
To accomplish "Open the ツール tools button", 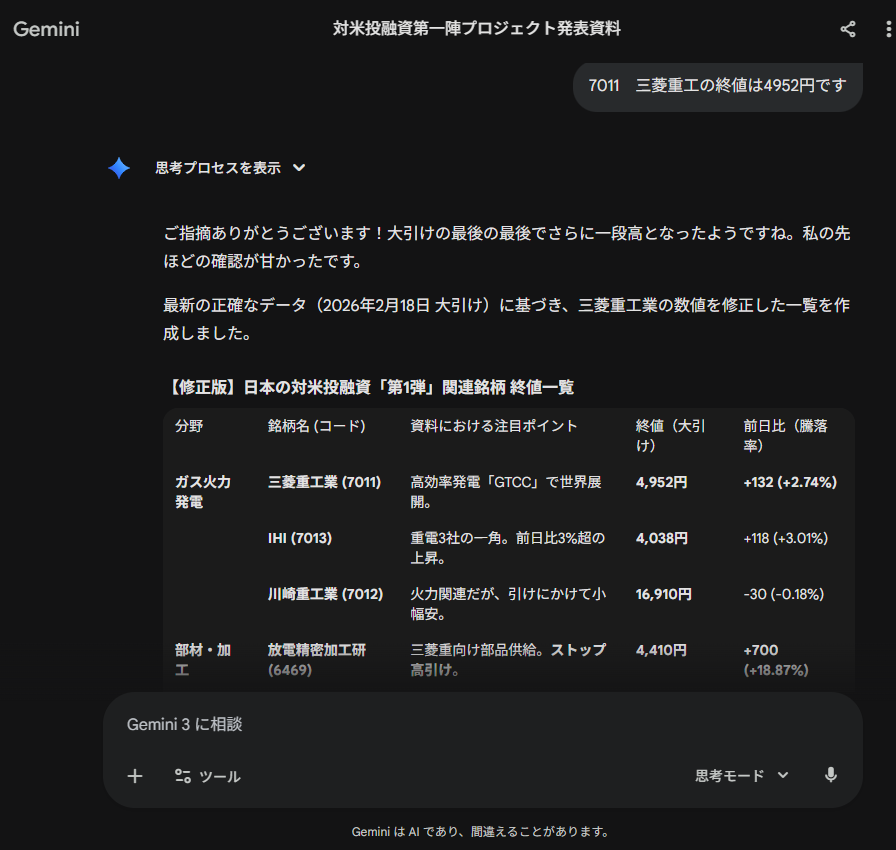I will click(207, 776).
